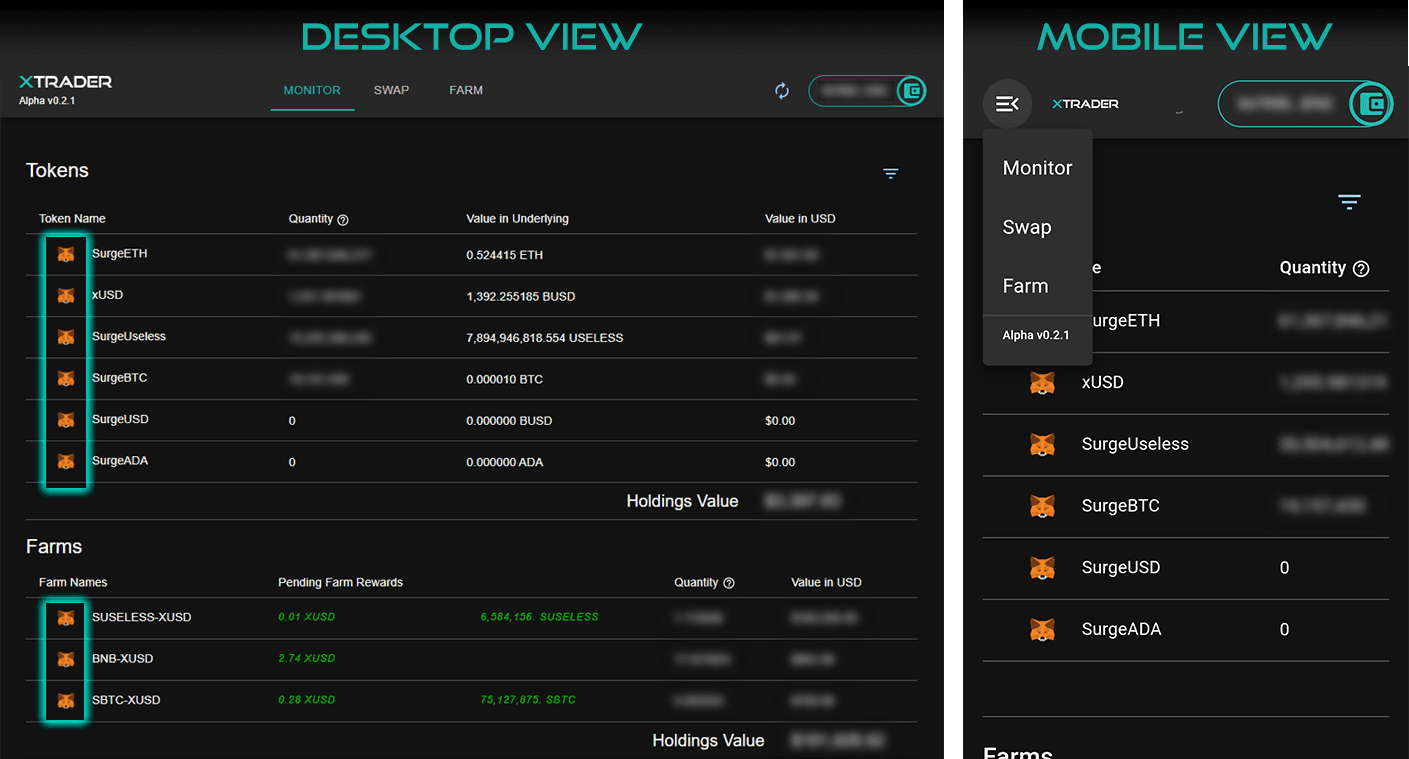Click the desktop wallet icon button
The width and height of the screenshot is (1409, 759).
911,91
